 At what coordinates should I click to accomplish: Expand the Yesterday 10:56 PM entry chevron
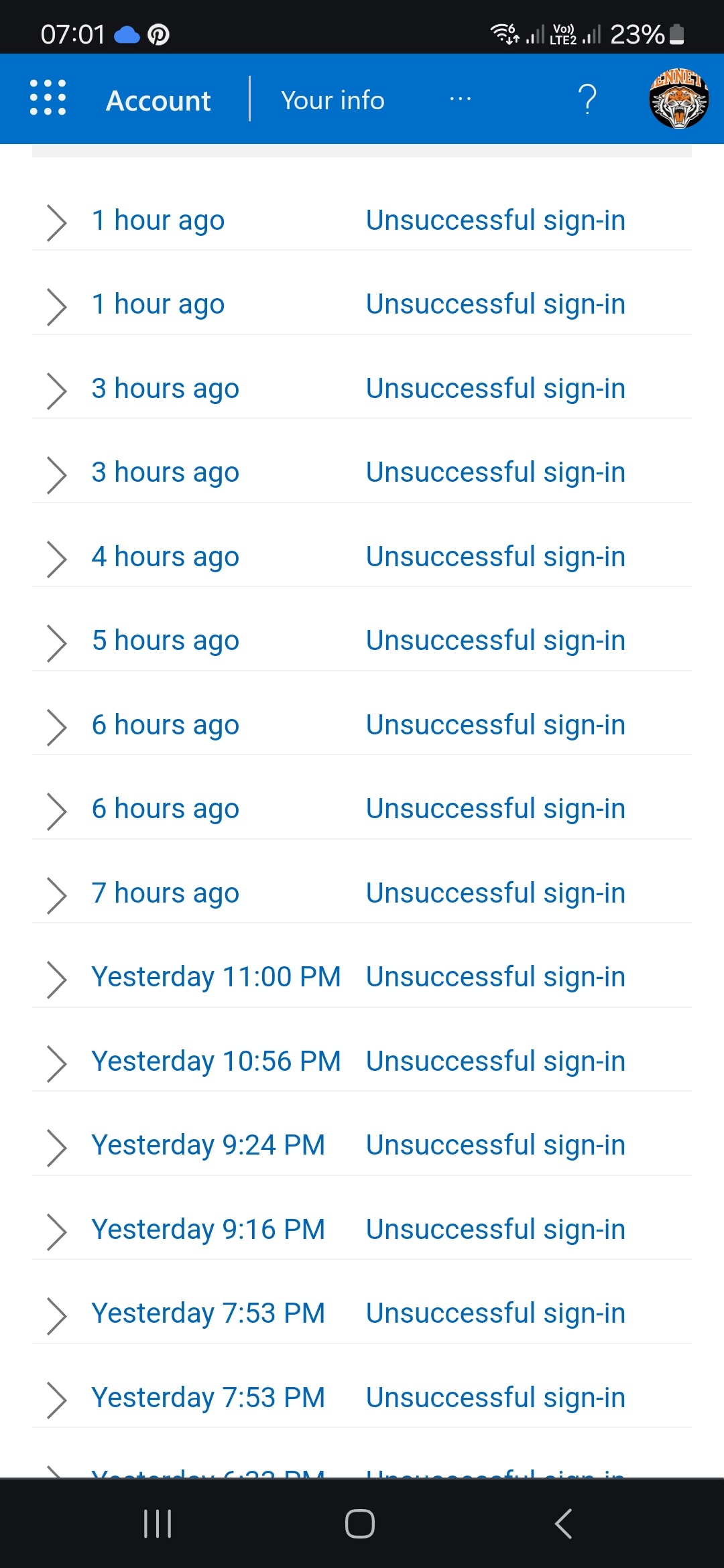click(56, 1063)
